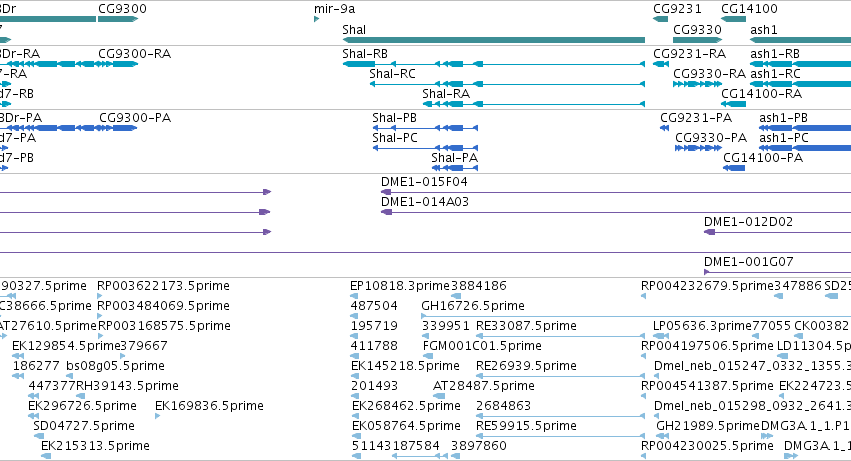851x461 pixels.
Task: Select the Shal-PB protein feature
Action: click(x=425, y=128)
